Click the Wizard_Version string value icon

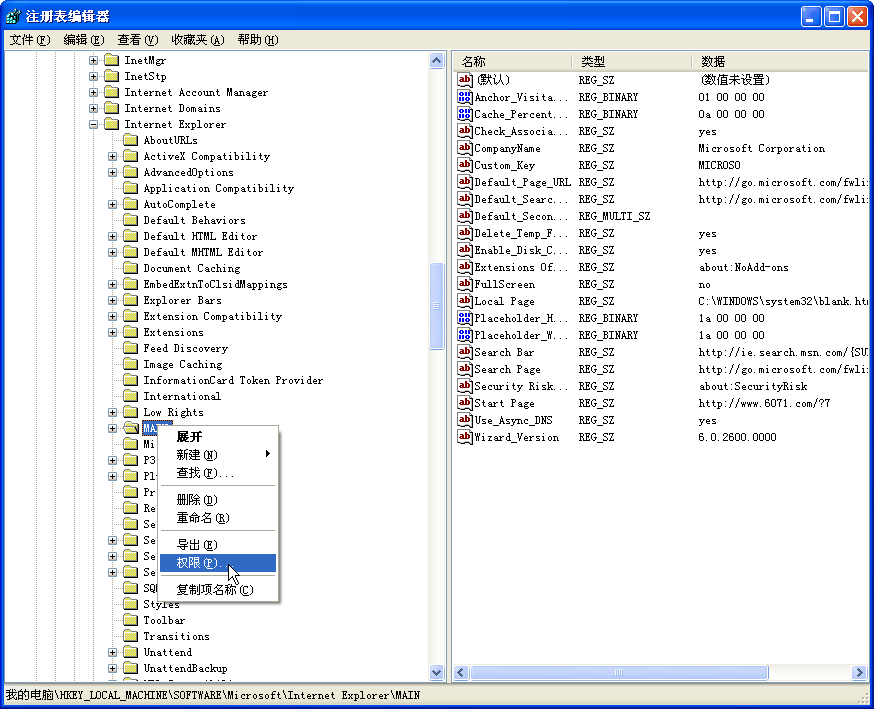click(x=464, y=437)
